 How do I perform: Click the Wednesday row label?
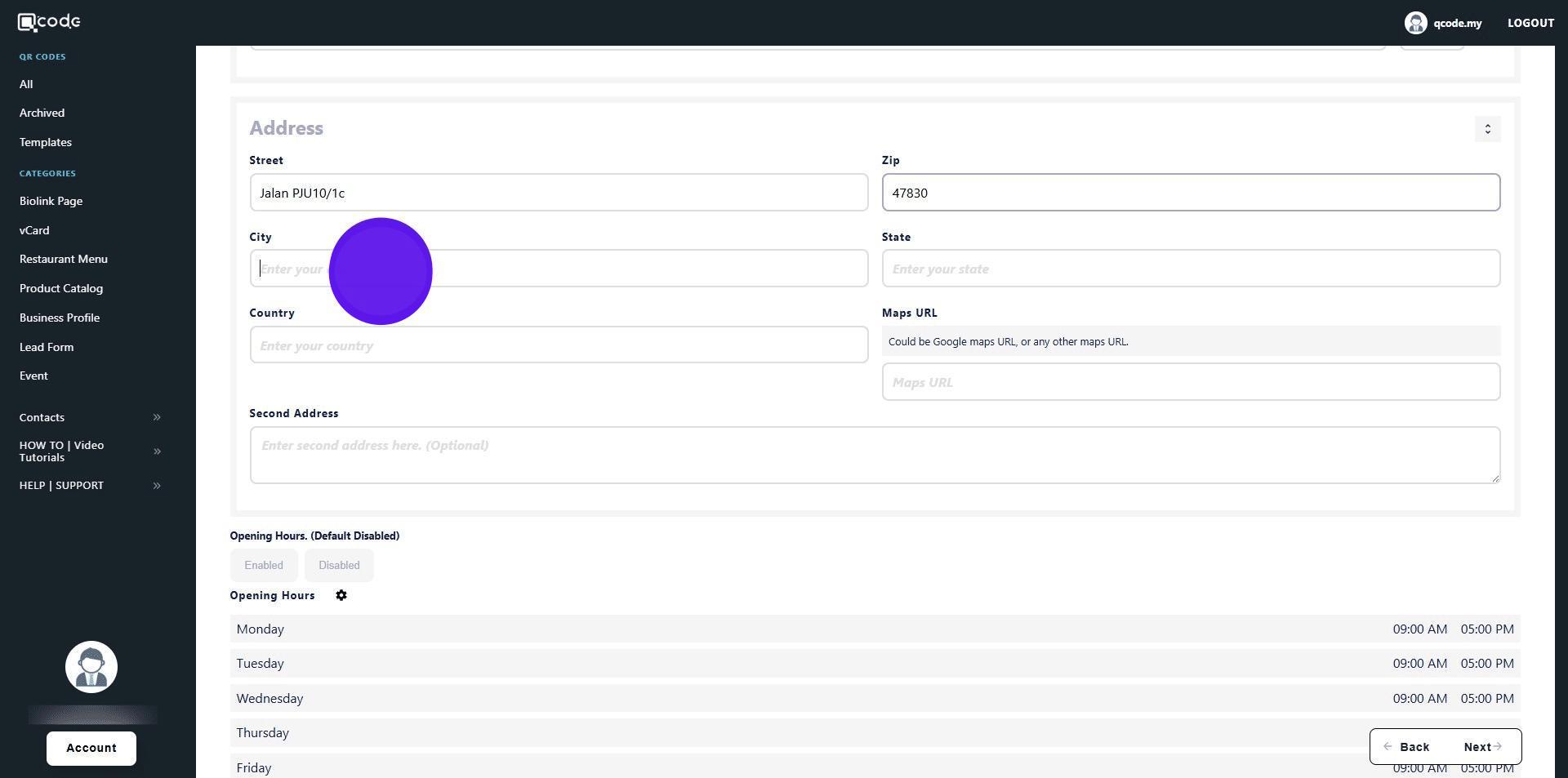[x=269, y=699]
